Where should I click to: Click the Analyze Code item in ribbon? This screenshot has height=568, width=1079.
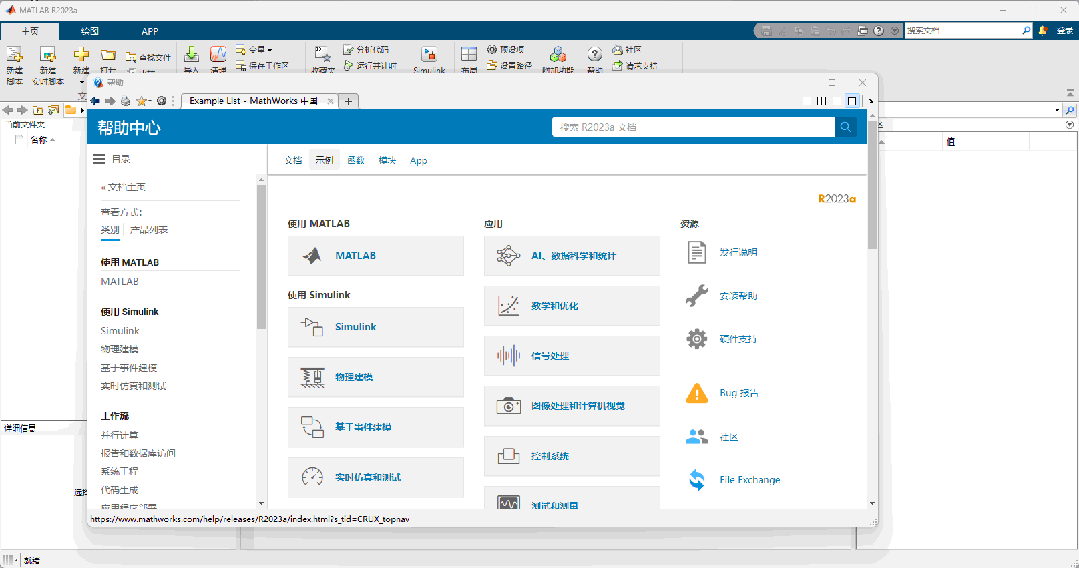(366, 50)
